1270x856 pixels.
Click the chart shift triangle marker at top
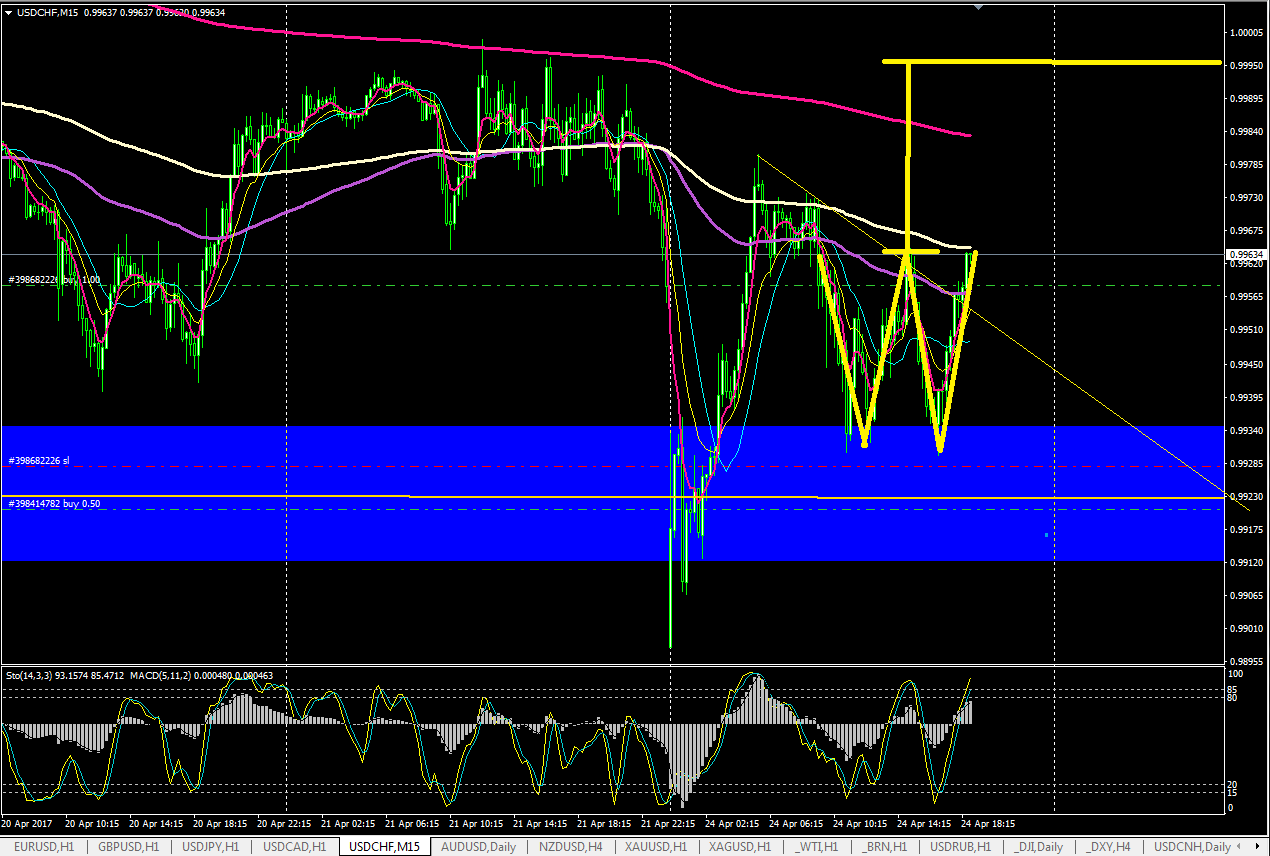pyautogui.click(x=979, y=7)
